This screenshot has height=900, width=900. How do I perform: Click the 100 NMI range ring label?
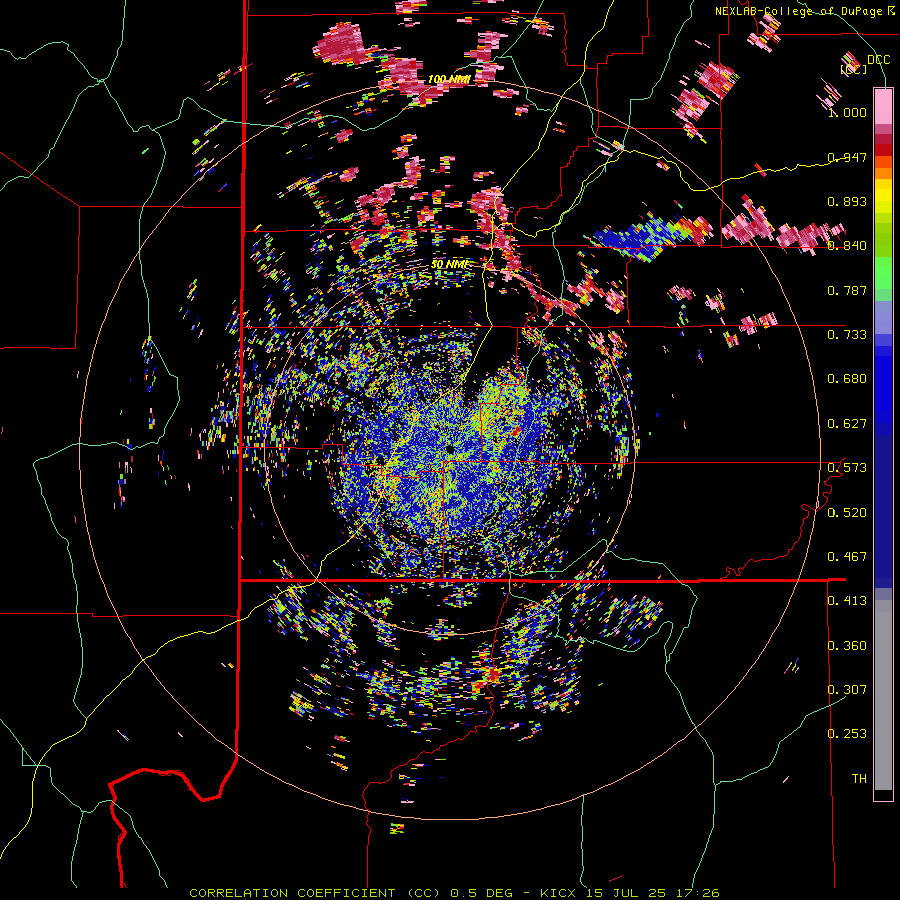pyautogui.click(x=449, y=79)
